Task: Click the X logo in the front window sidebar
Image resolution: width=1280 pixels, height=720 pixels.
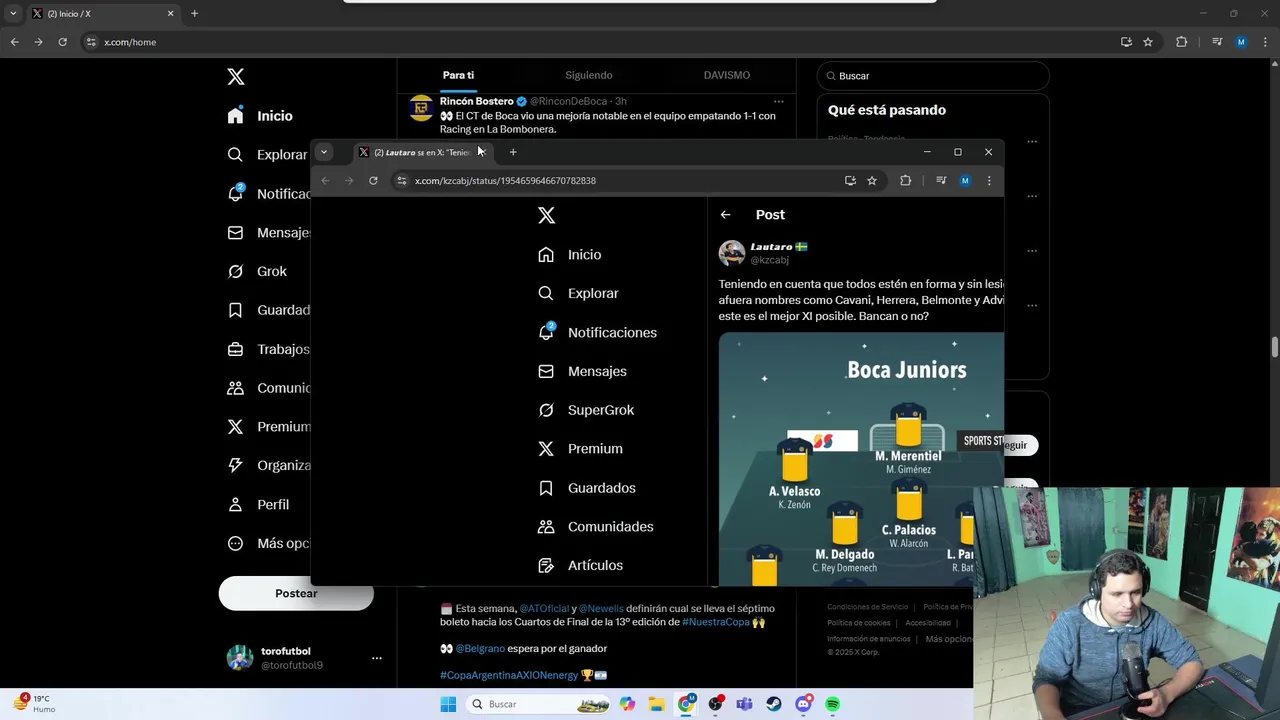Action: (x=546, y=215)
